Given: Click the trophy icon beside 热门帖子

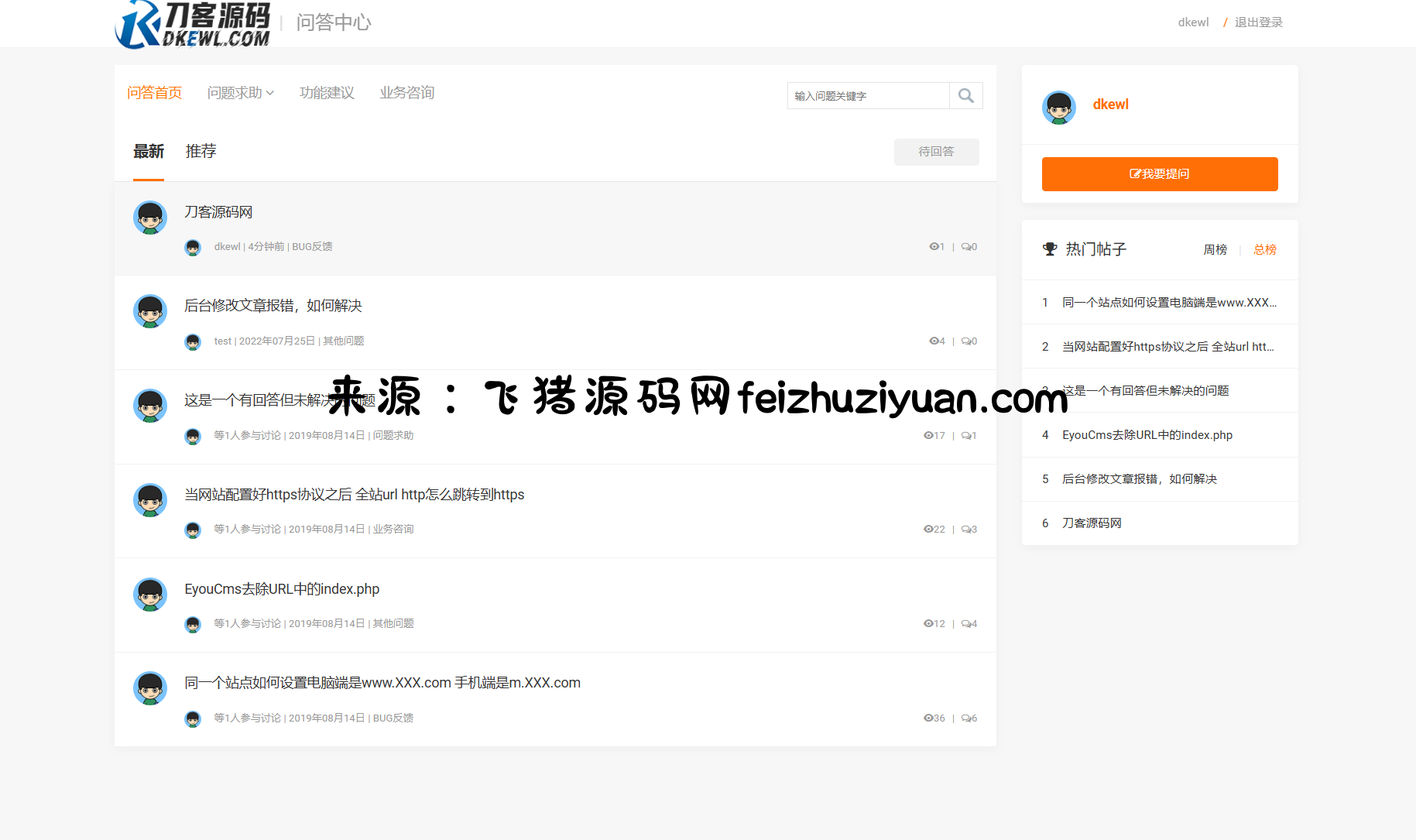Looking at the screenshot, I should tap(1050, 249).
